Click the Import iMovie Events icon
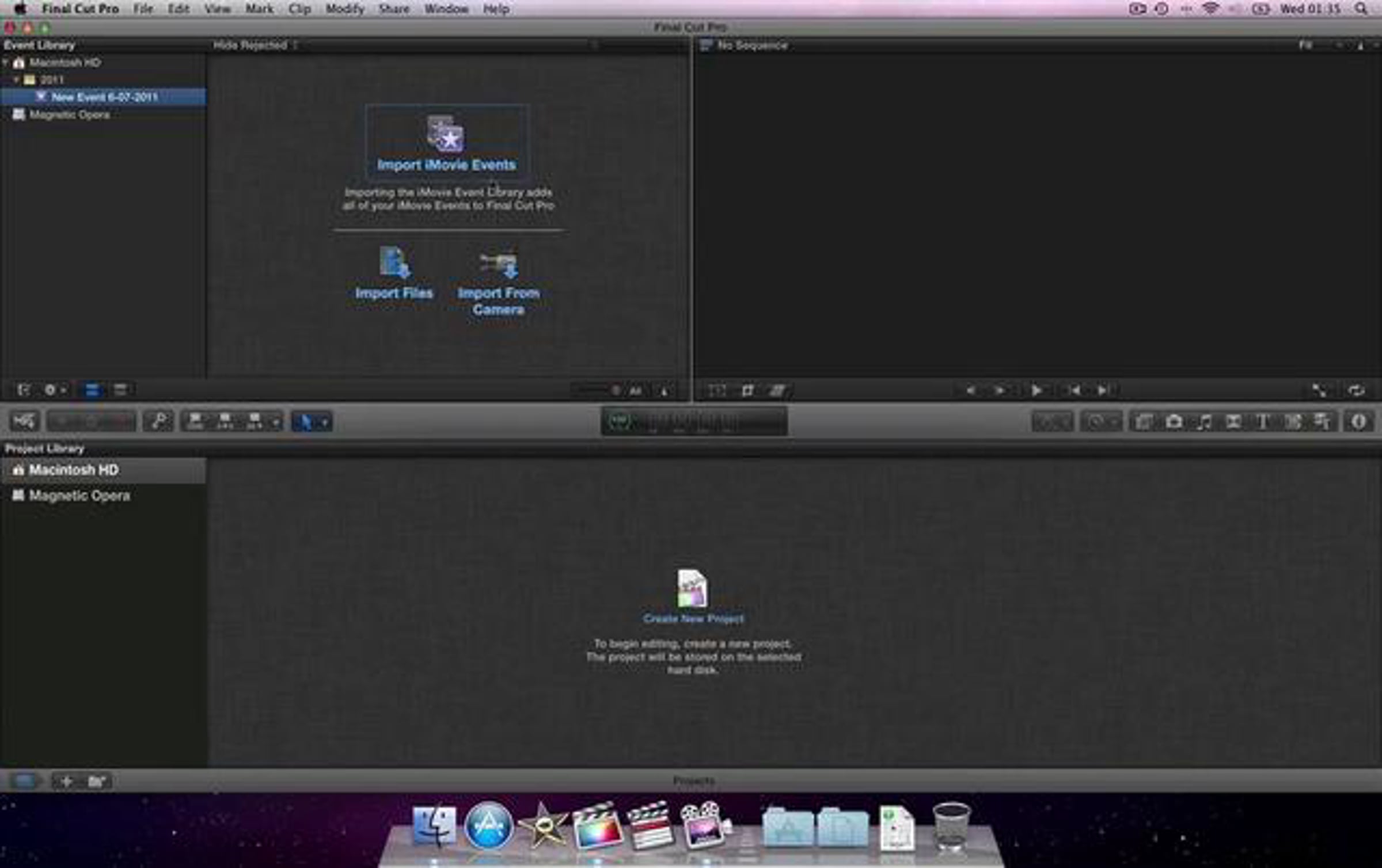The image size is (1382, 868). pos(446,134)
